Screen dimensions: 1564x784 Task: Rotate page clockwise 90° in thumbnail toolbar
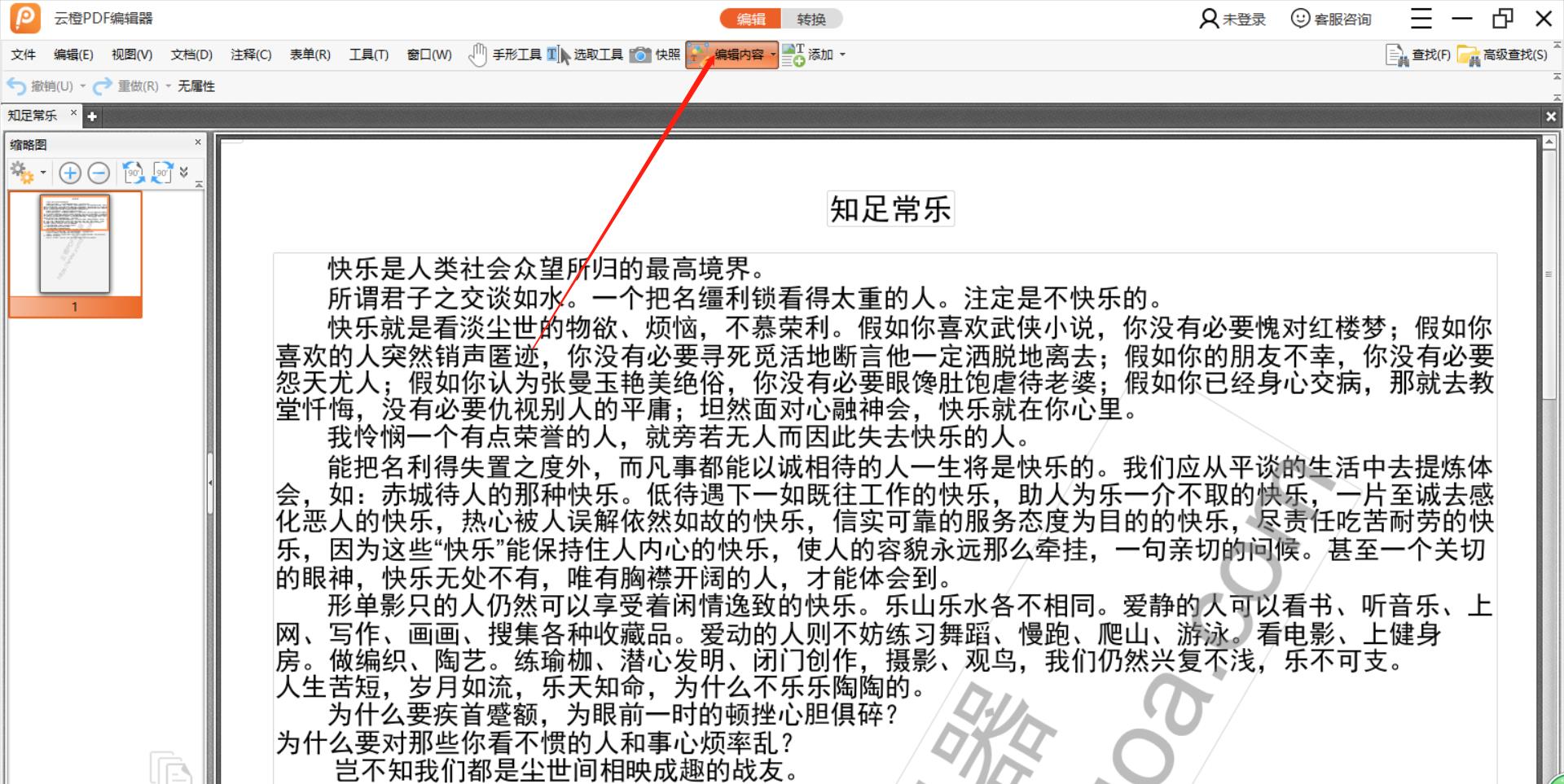click(x=163, y=173)
